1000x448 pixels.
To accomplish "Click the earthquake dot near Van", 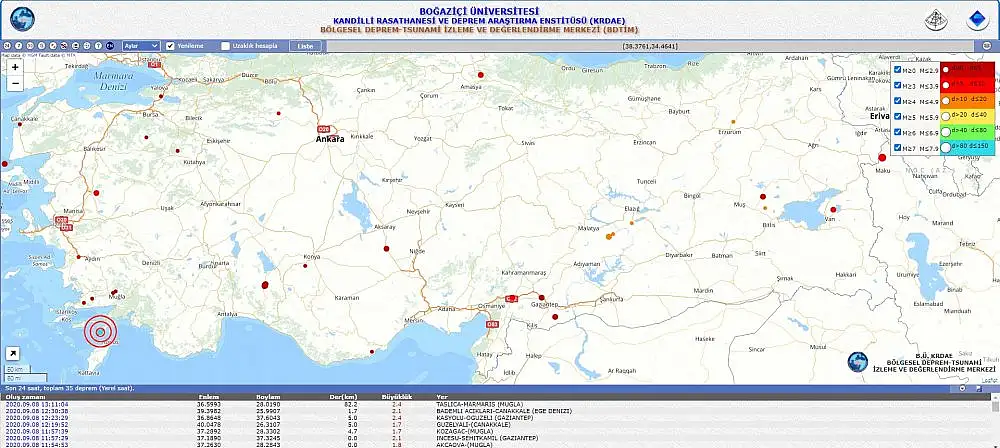I will tap(833, 209).
